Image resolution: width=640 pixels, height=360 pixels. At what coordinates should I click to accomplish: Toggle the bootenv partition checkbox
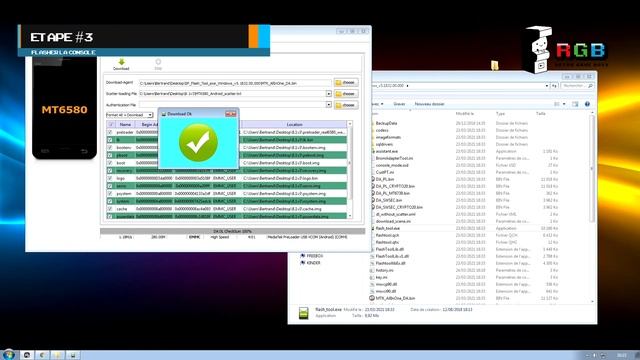[110, 147]
